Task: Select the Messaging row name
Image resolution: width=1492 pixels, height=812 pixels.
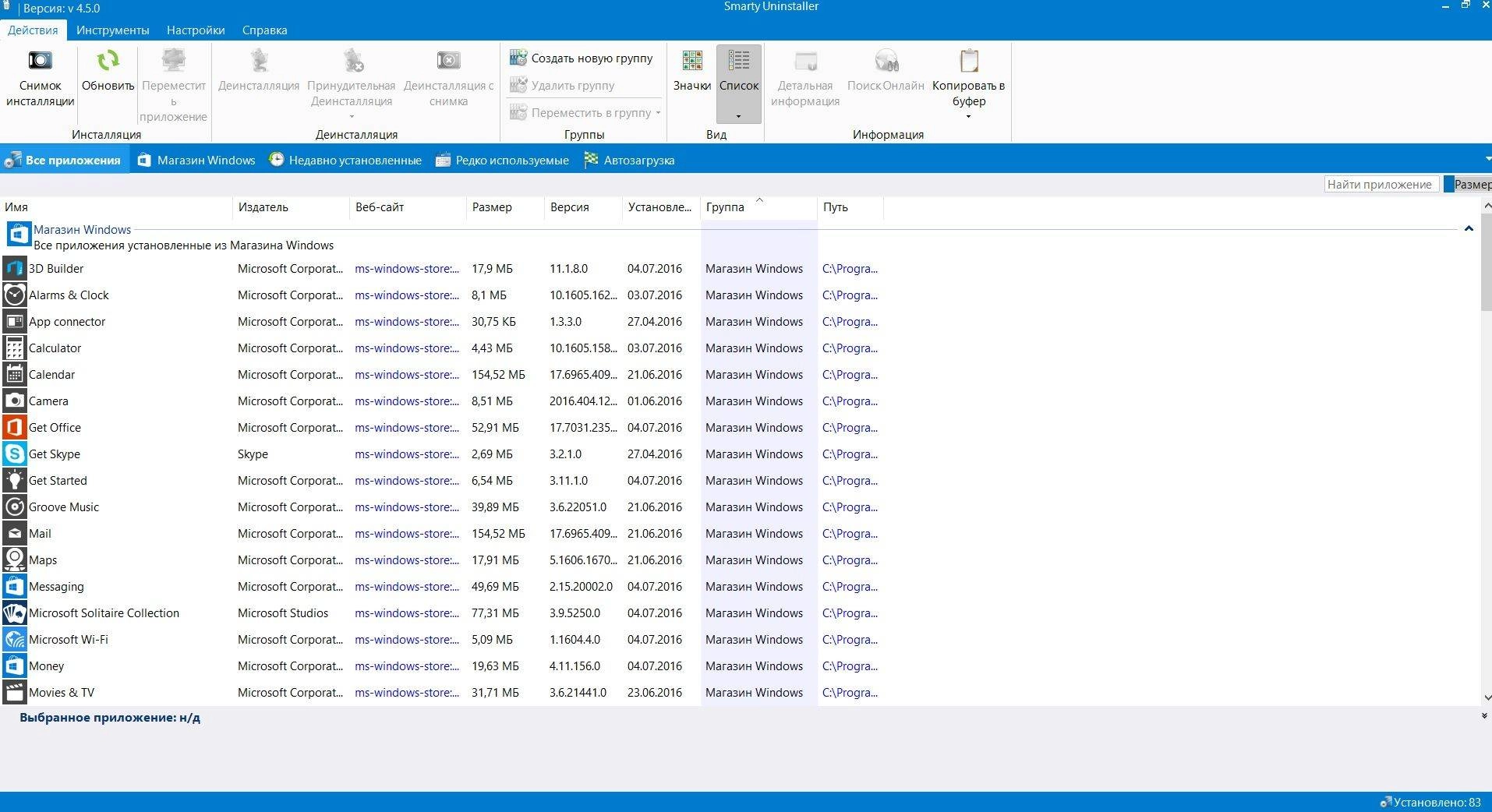Action: [x=56, y=587]
